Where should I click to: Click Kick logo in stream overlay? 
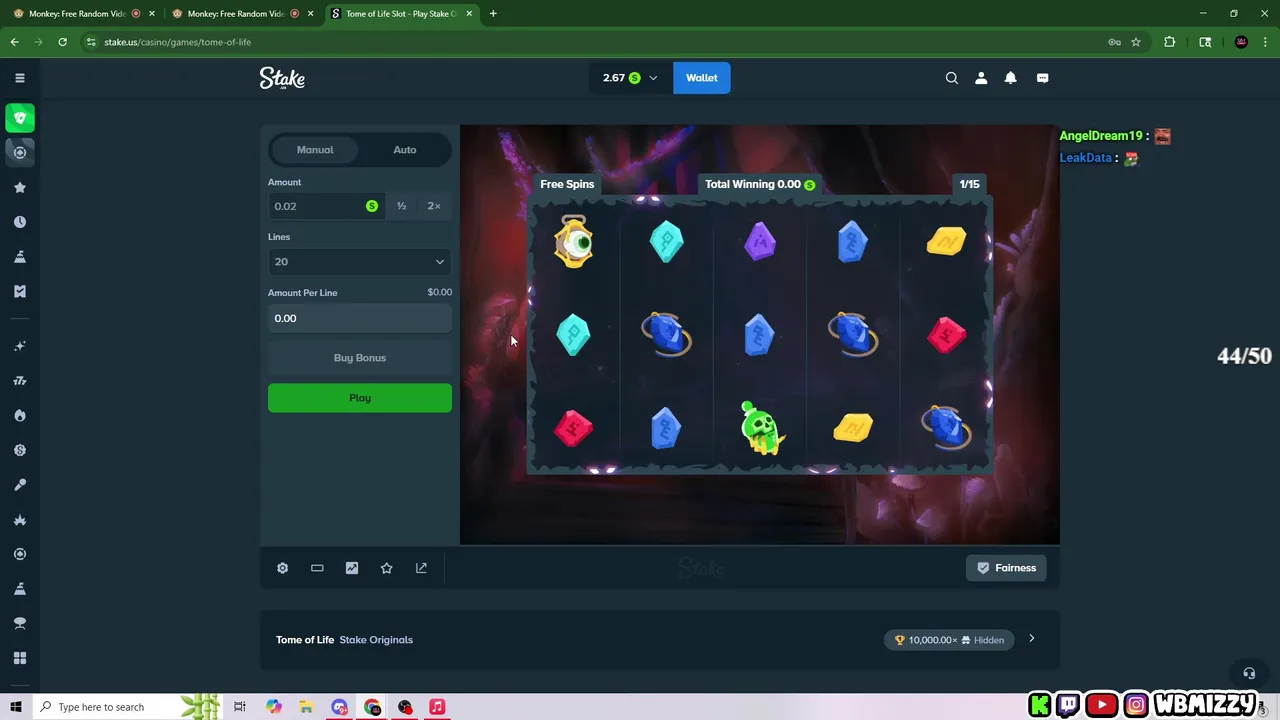pos(1040,706)
